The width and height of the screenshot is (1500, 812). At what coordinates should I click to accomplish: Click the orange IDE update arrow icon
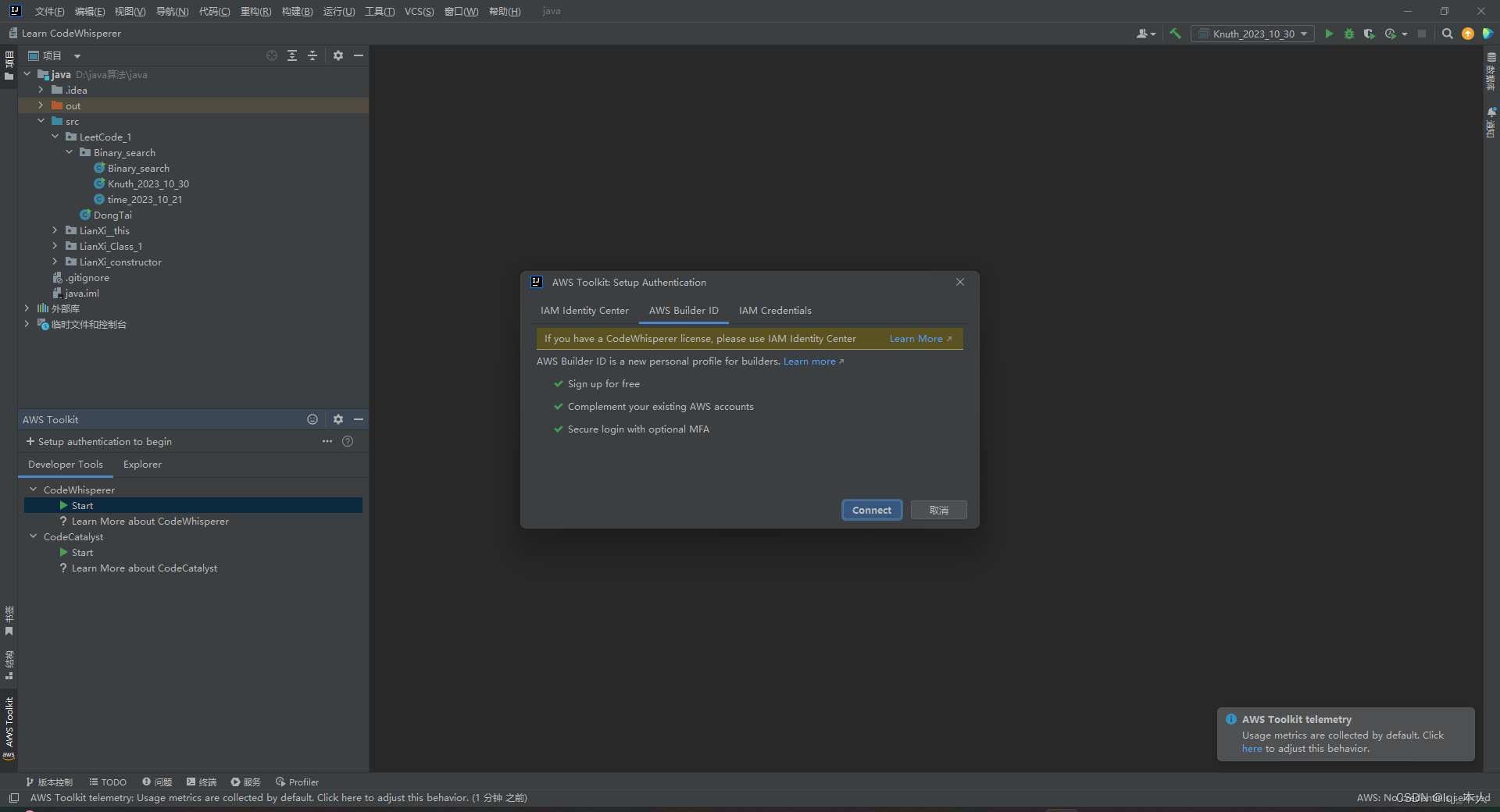1468,34
